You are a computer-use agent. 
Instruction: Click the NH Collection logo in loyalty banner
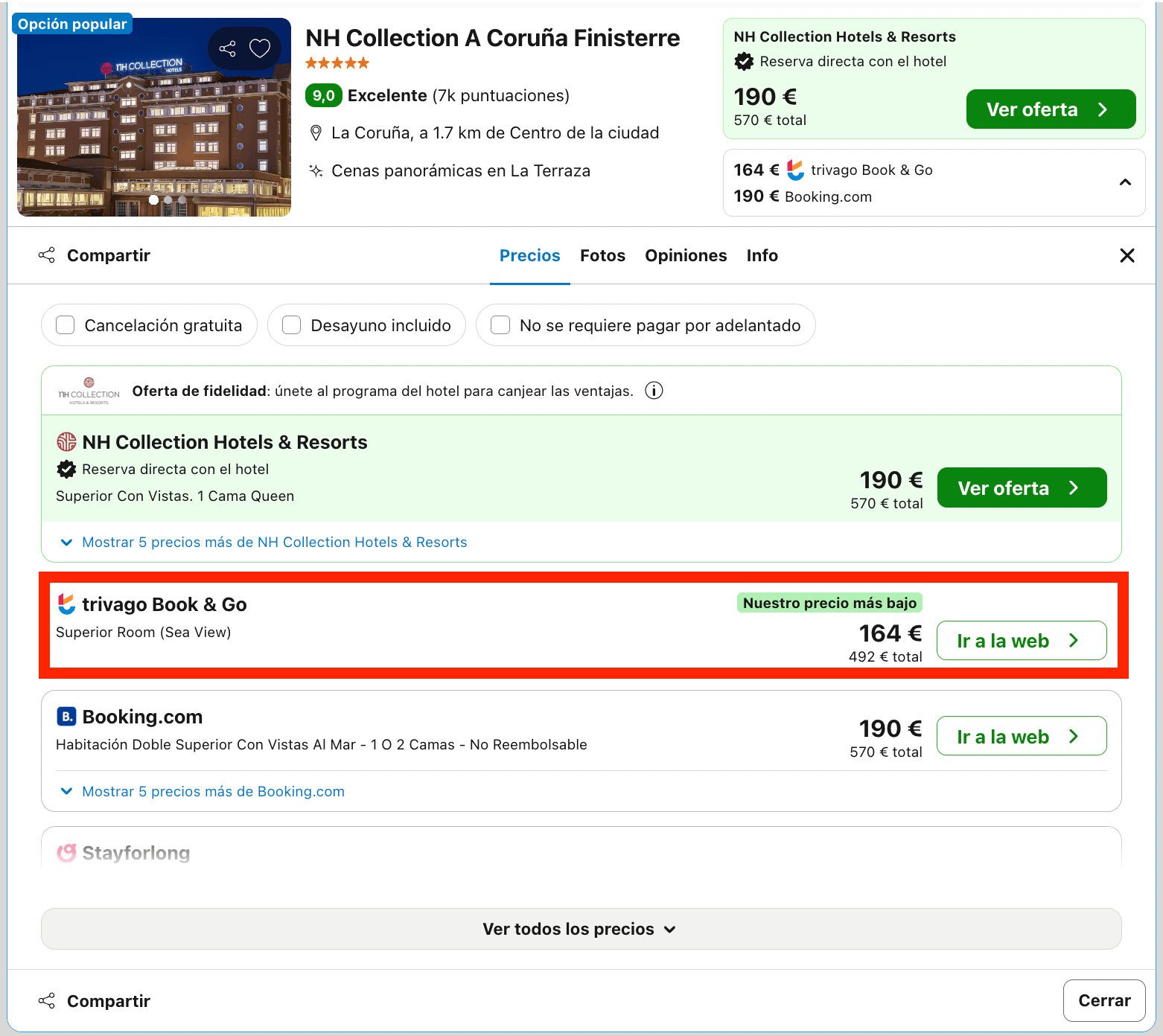[89, 391]
